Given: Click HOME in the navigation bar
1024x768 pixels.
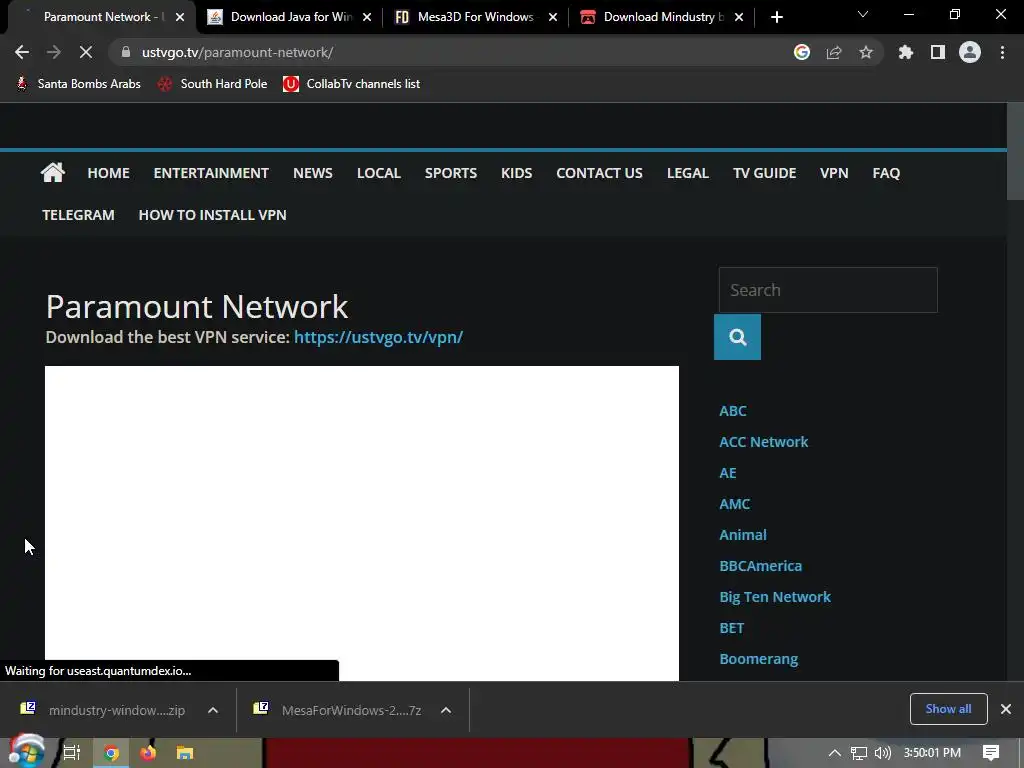Looking at the screenshot, I should pos(108,173).
